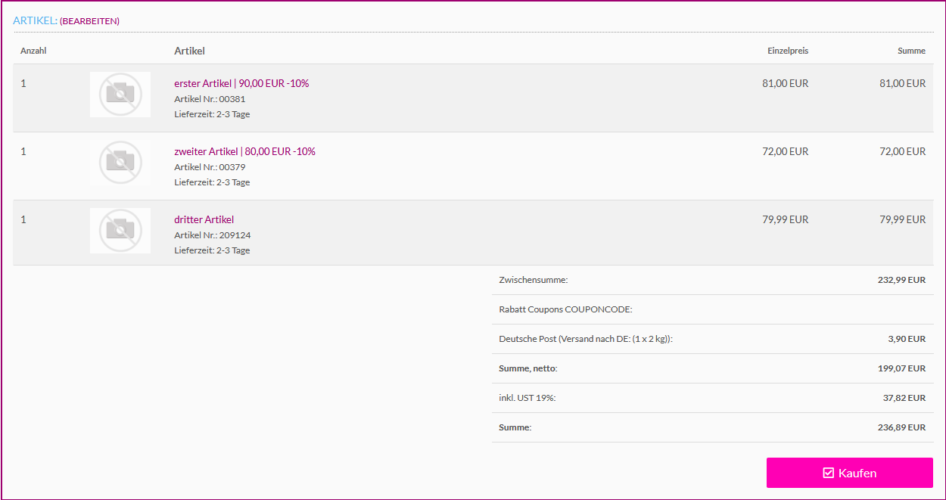Open the zweiter Artikel product link
946x500 pixels.
click(x=244, y=151)
